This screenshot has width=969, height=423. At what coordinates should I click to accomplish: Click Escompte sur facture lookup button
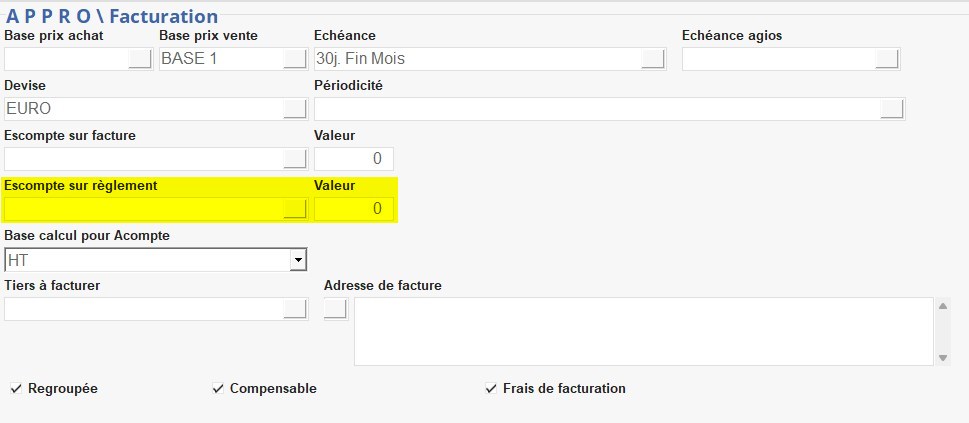(294, 158)
